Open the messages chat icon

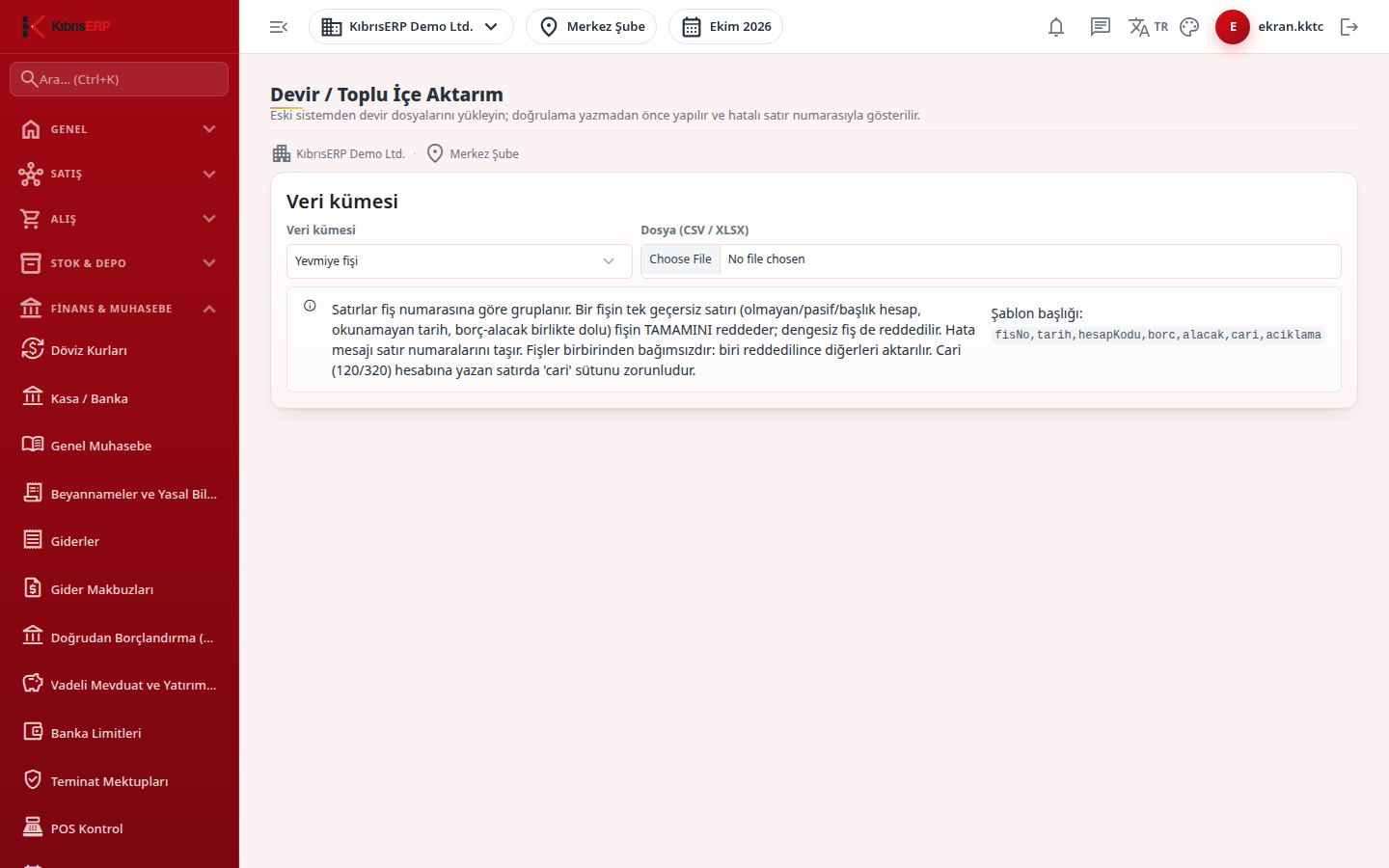click(x=1101, y=27)
